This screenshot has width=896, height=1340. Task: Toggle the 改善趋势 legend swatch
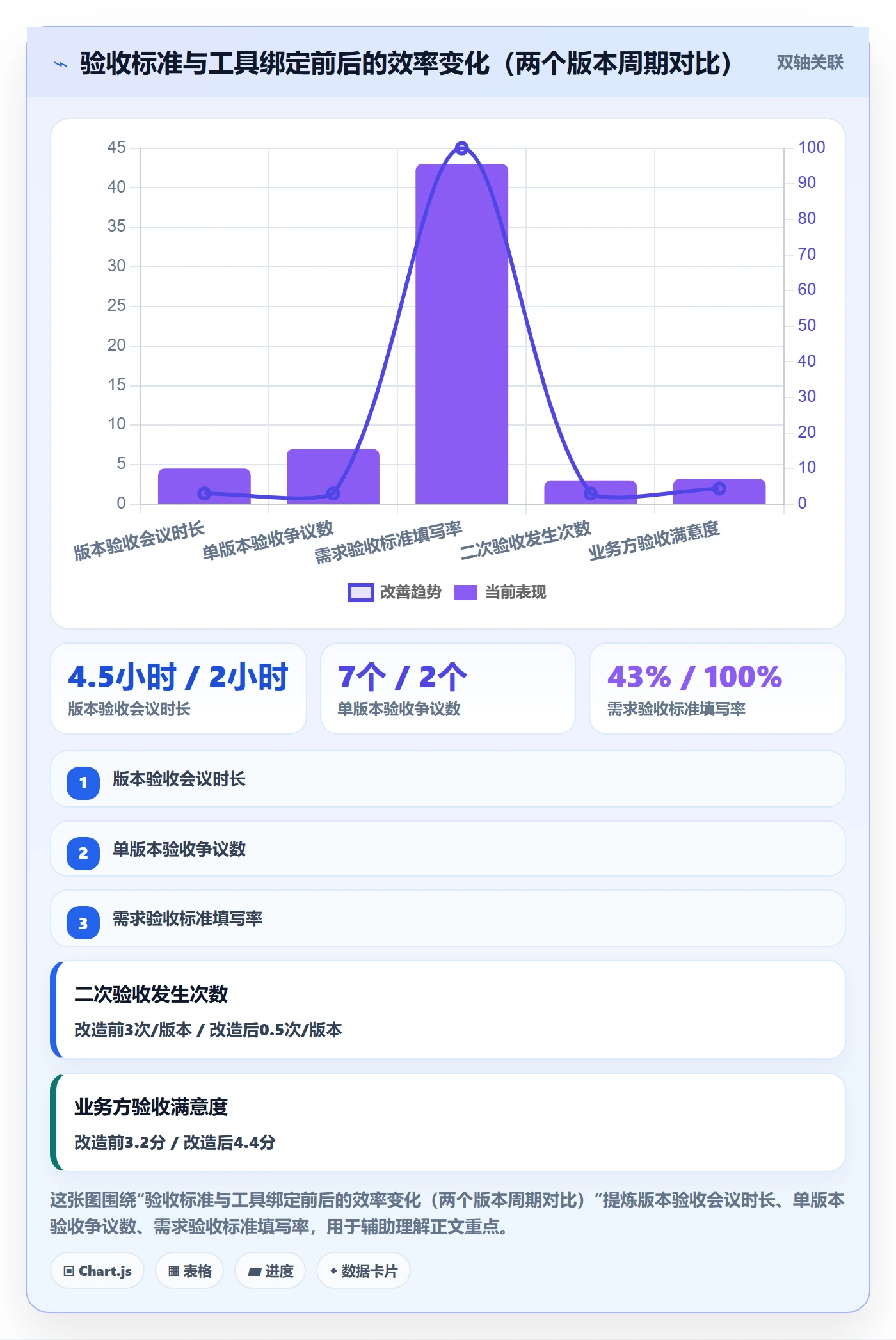point(360,593)
